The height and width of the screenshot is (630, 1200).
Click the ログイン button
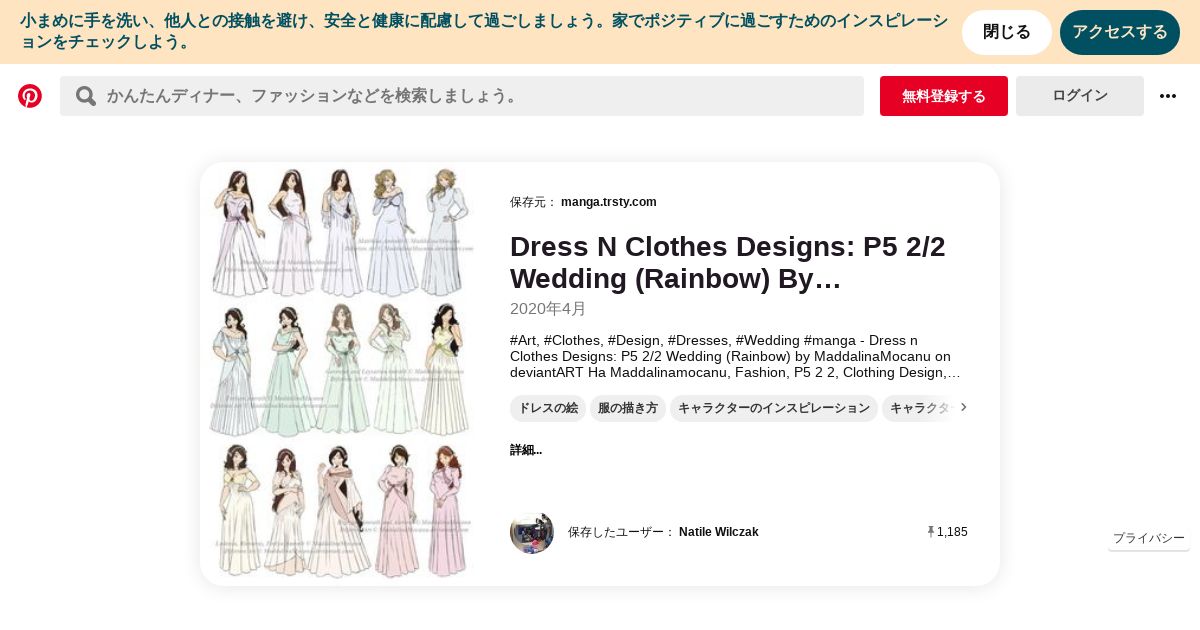click(1080, 96)
